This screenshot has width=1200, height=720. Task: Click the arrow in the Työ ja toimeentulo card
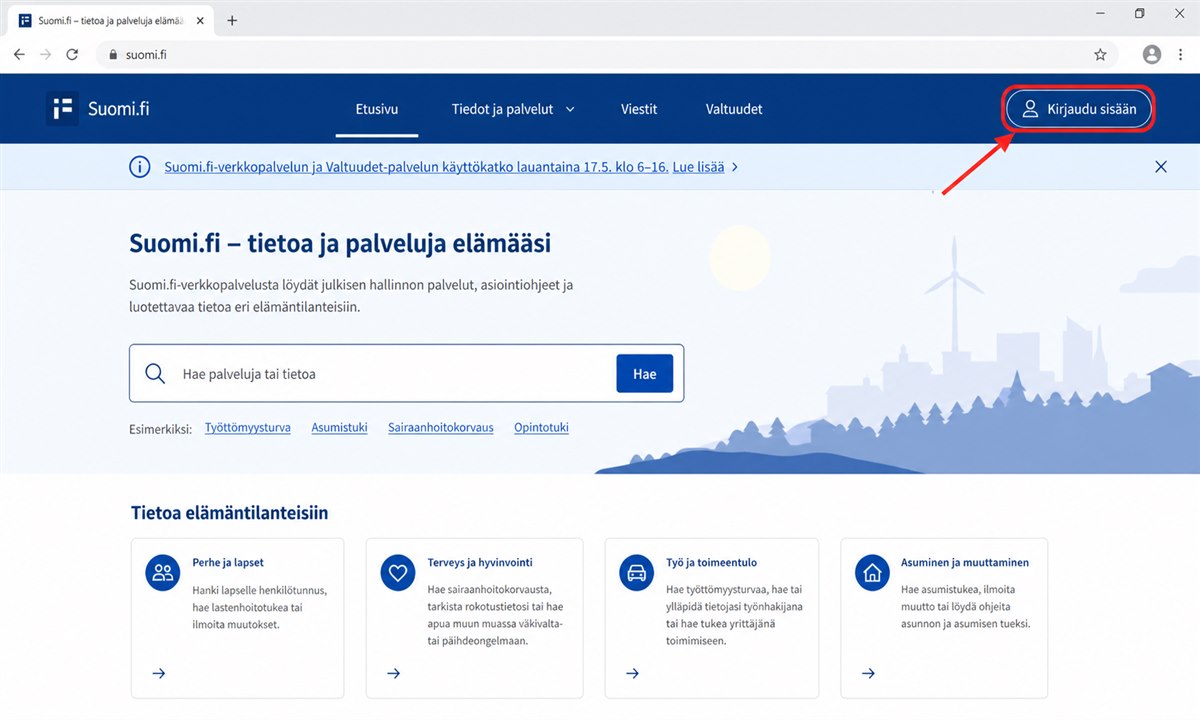(x=632, y=673)
